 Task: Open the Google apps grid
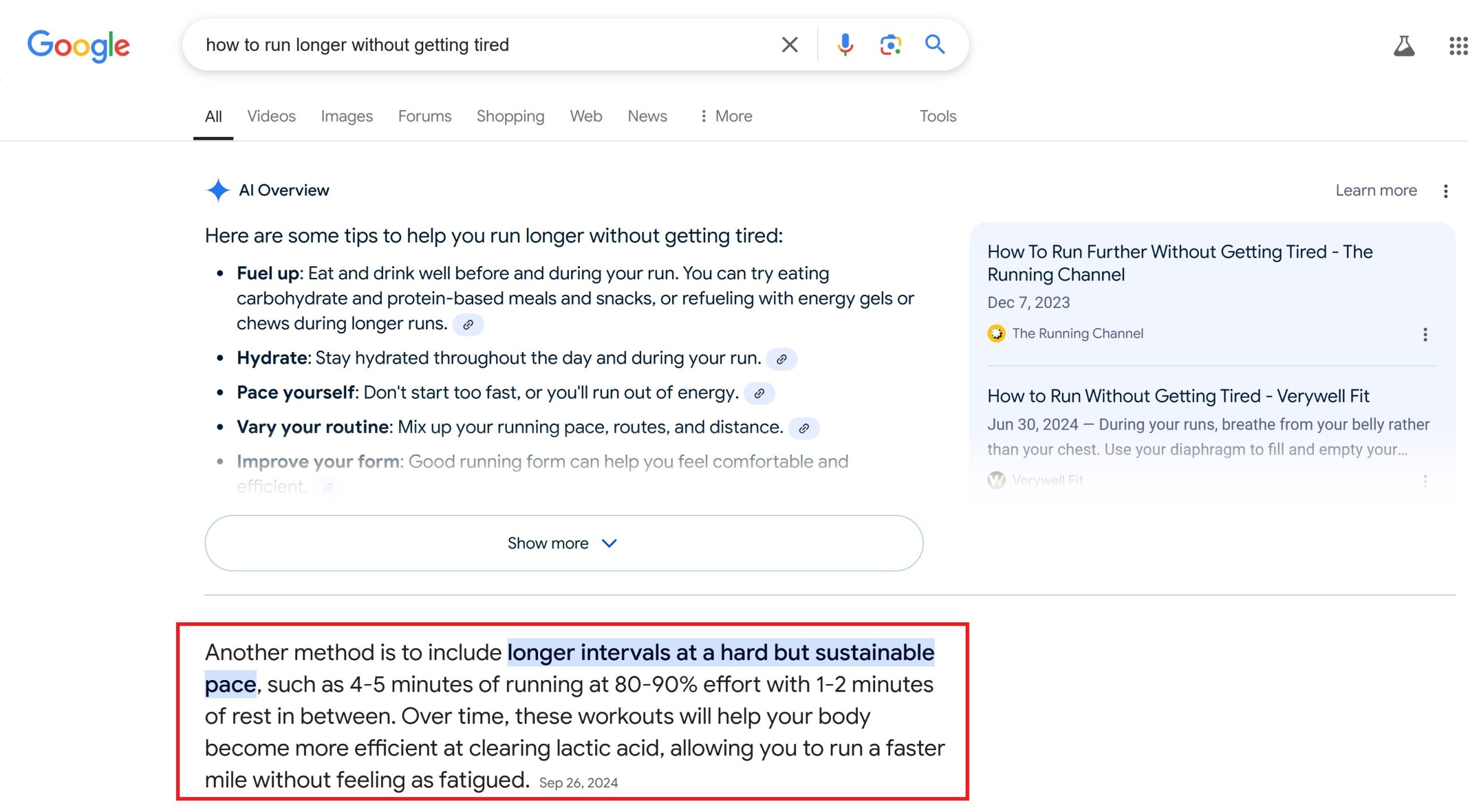(1458, 46)
